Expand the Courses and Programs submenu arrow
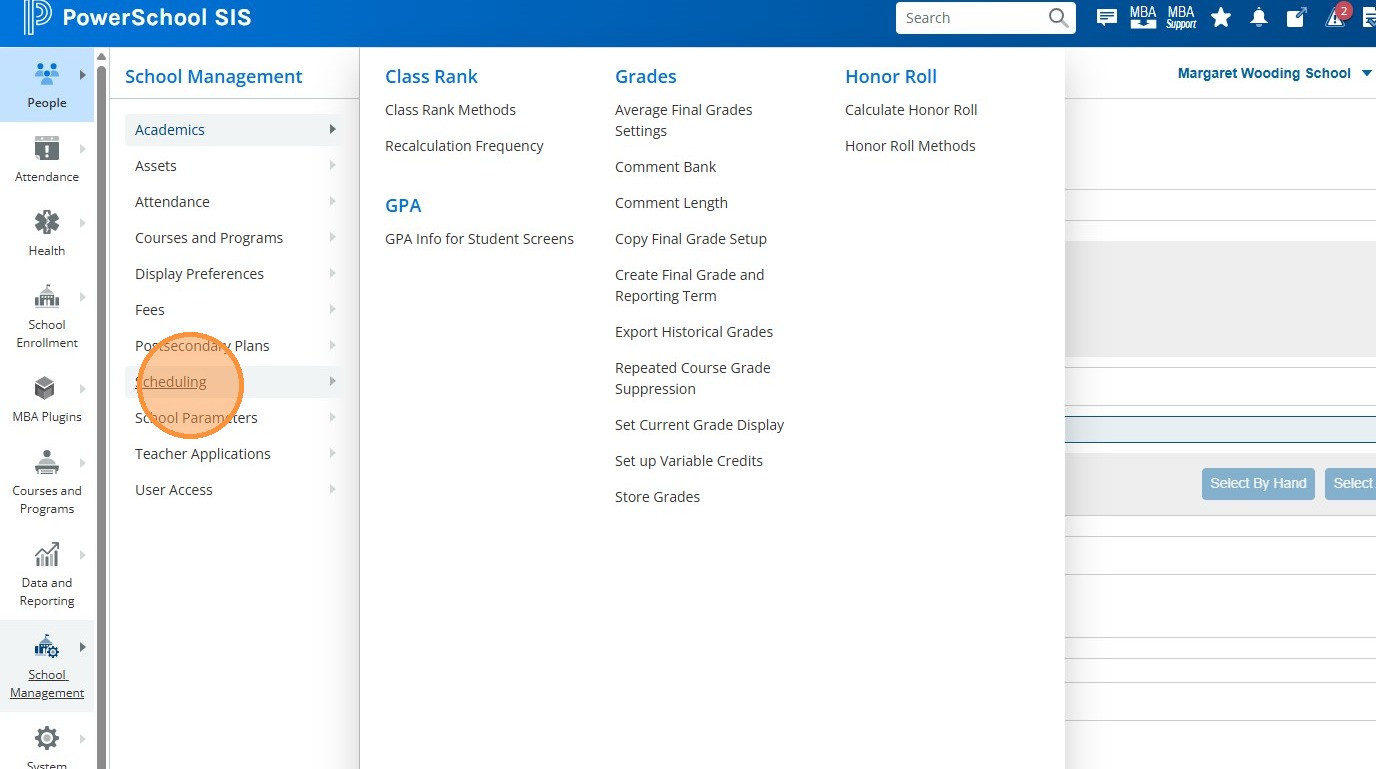This screenshot has height=769, width=1376. pyautogui.click(x=332, y=238)
